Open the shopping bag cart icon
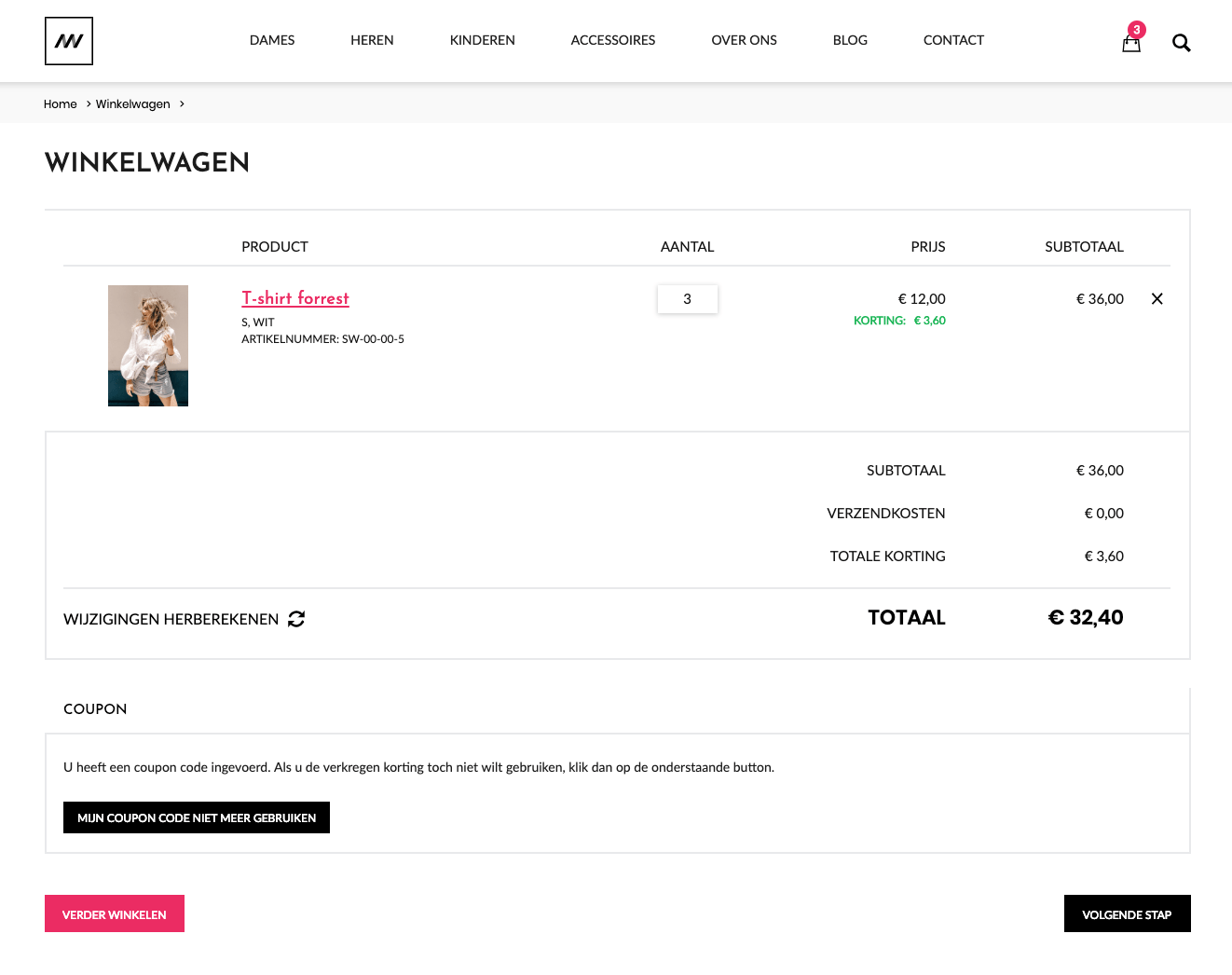The image size is (1232, 975). [1131, 42]
